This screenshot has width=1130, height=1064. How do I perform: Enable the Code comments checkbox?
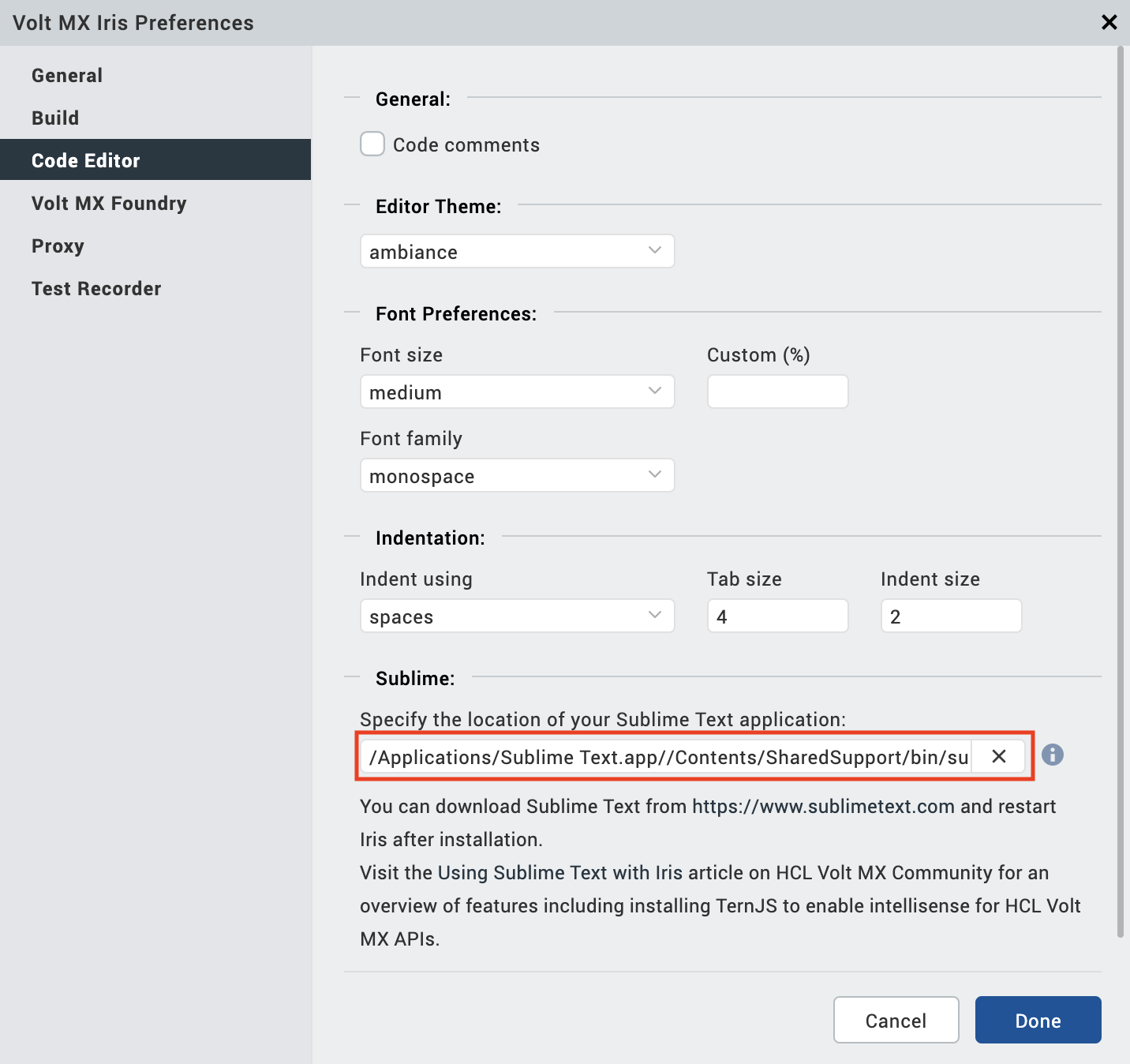click(372, 144)
